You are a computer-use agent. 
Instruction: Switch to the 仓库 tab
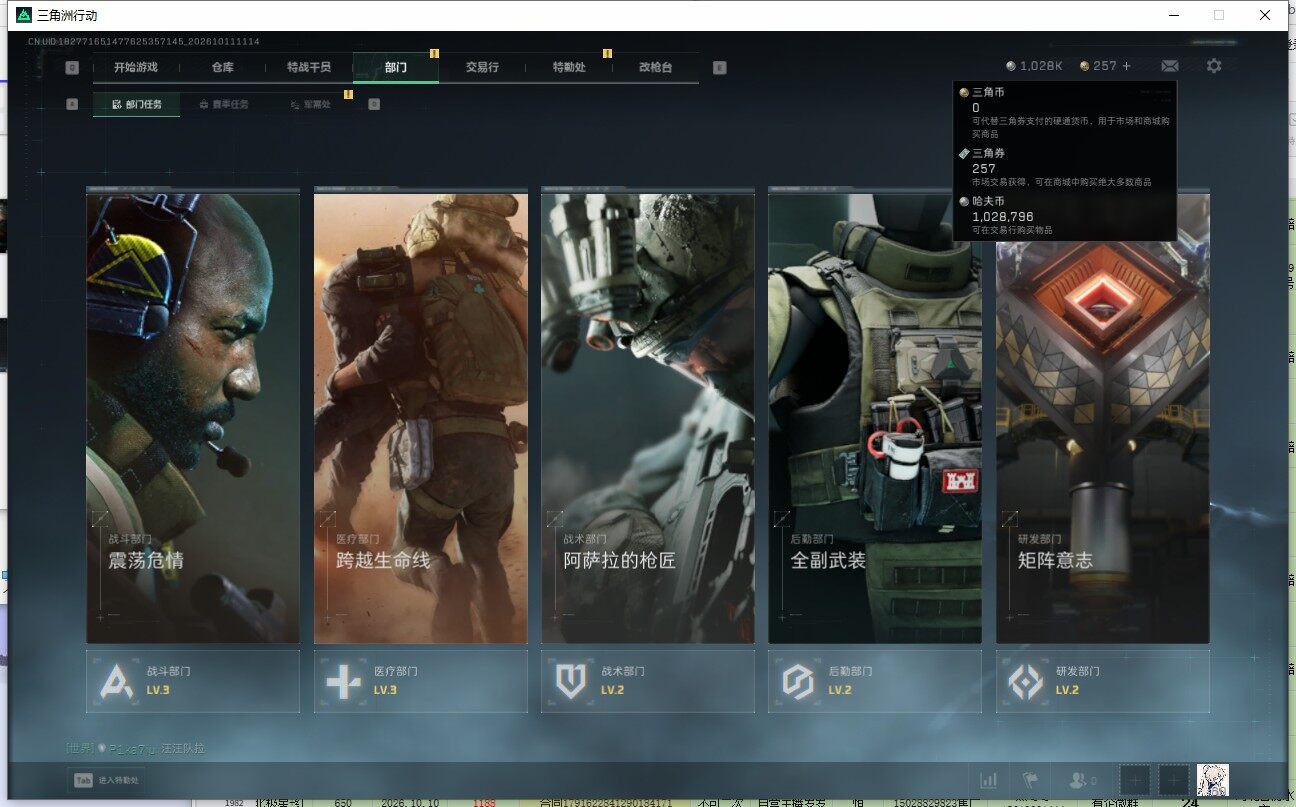[x=222, y=68]
